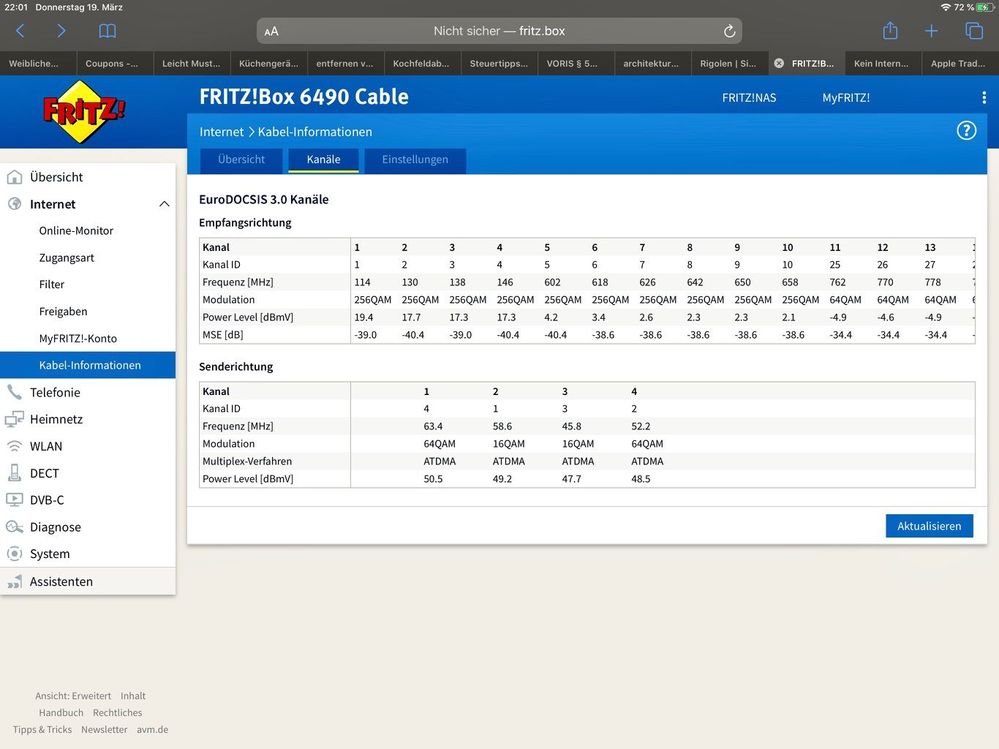The width and height of the screenshot is (999, 749).
Task: Click the Übersicht house icon in sidebar
Action: (14, 177)
